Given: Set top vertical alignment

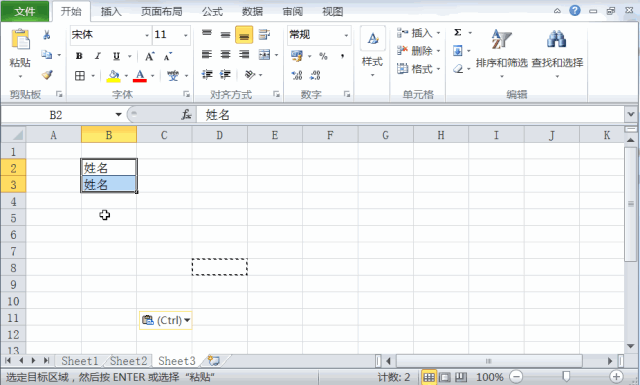Looking at the screenshot, I should pyautogui.click(x=207, y=34).
